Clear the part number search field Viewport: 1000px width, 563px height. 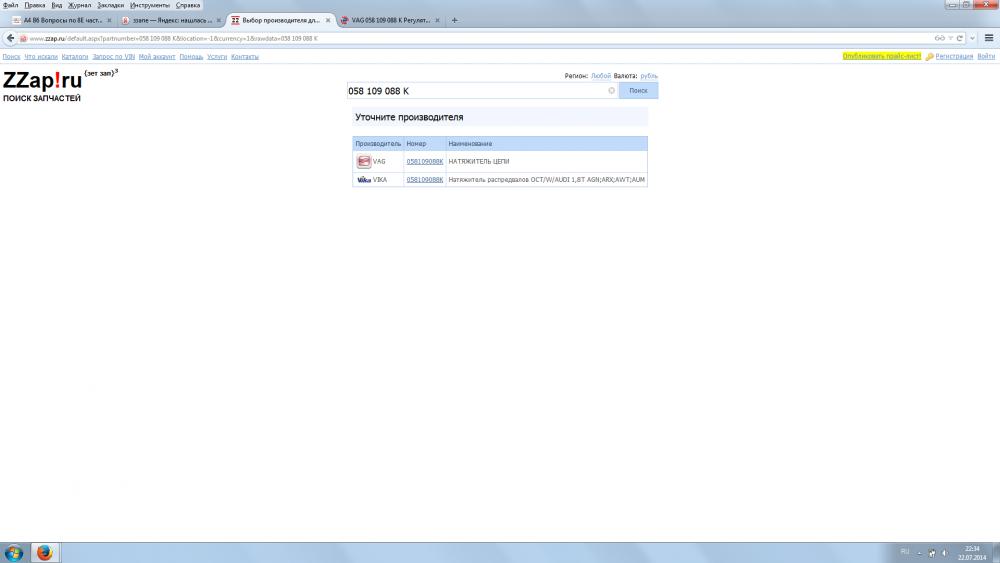coord(612,91)
